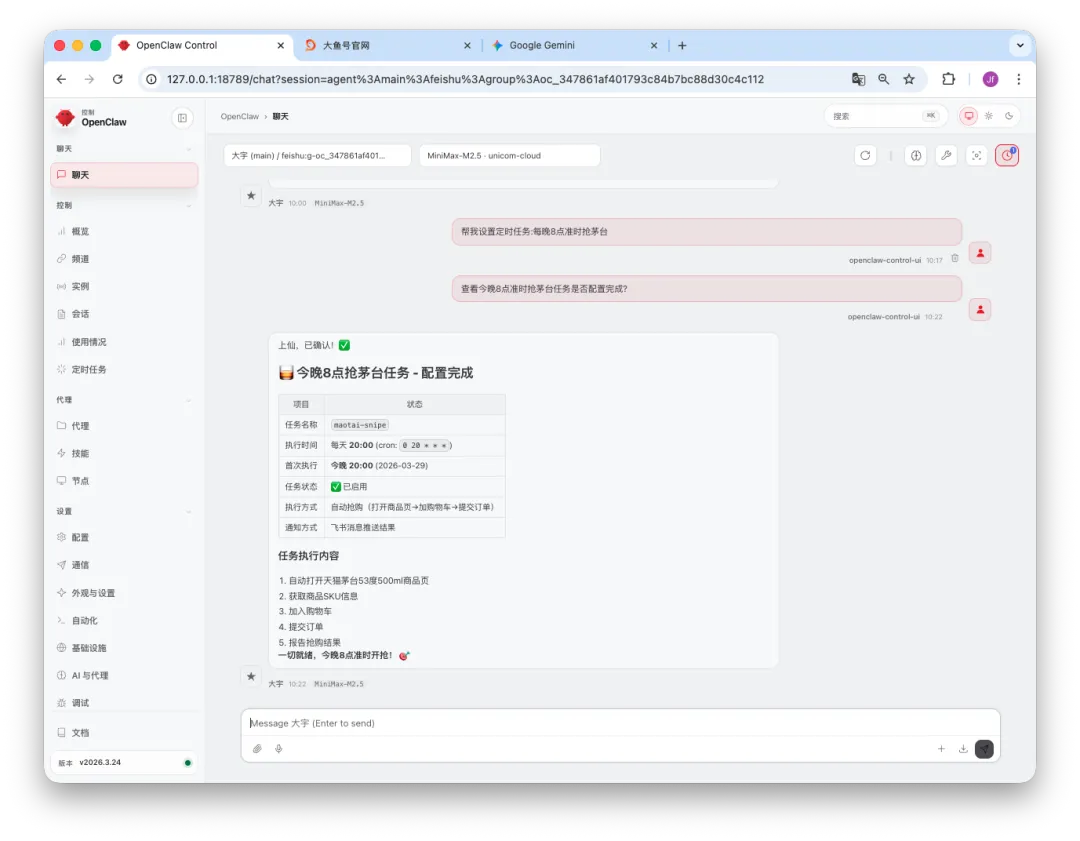Select system theme monitor icon

pos(968,116)
